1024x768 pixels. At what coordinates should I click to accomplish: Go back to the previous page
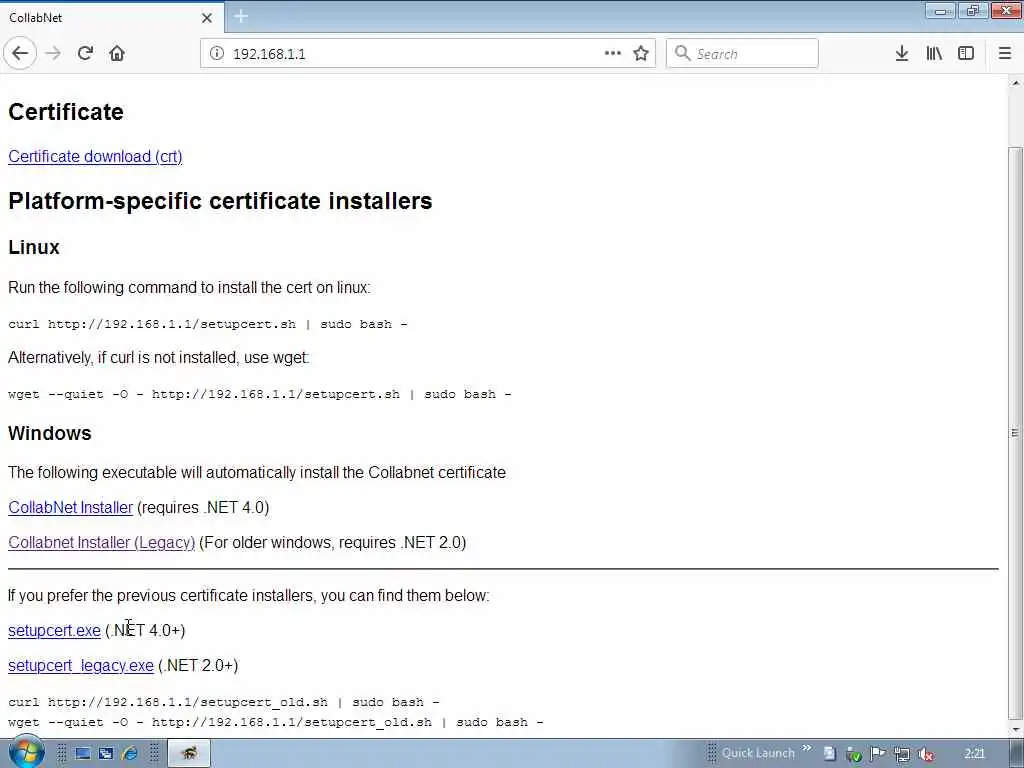(x=20, y=53)
